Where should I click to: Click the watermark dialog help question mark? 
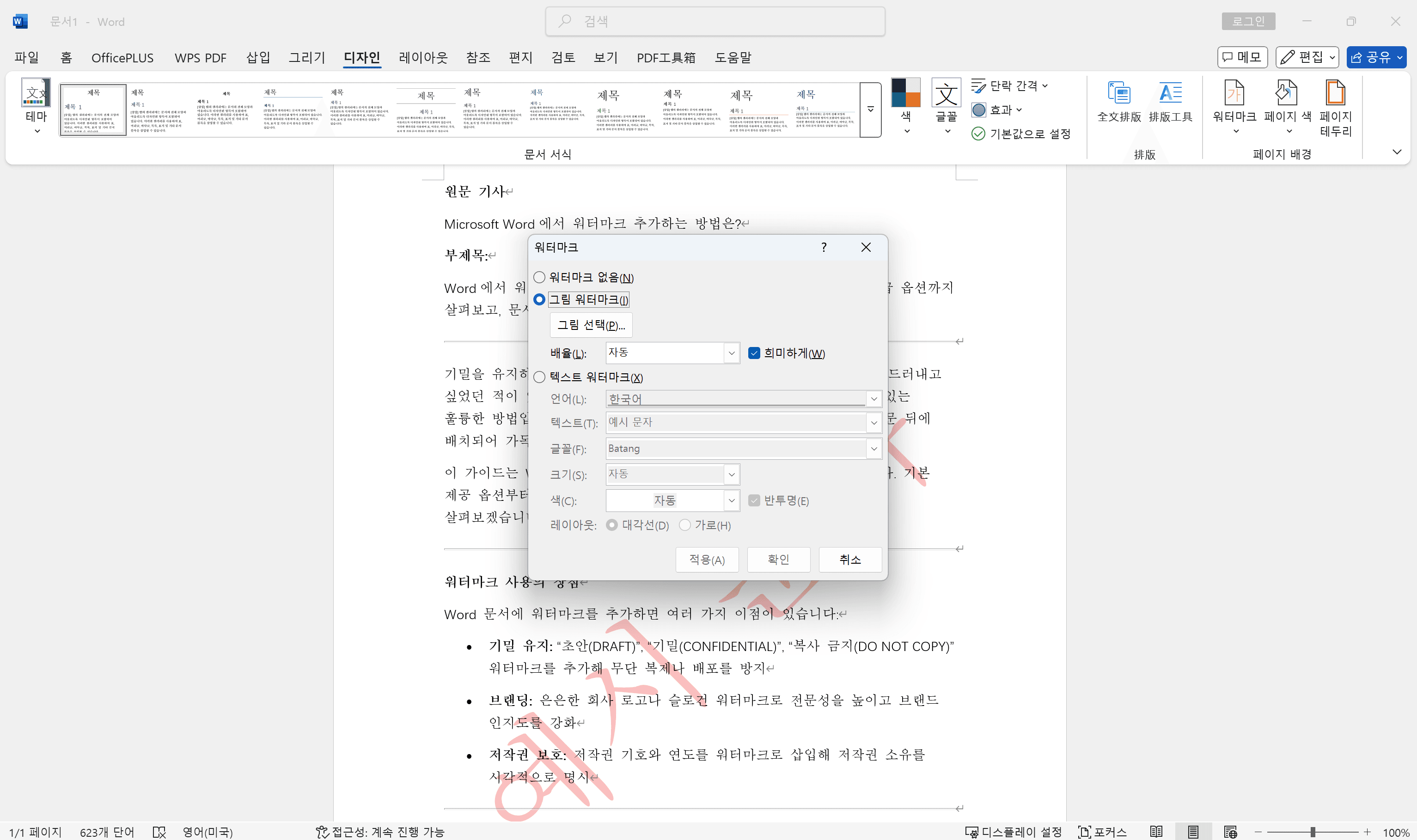point(824,247)
